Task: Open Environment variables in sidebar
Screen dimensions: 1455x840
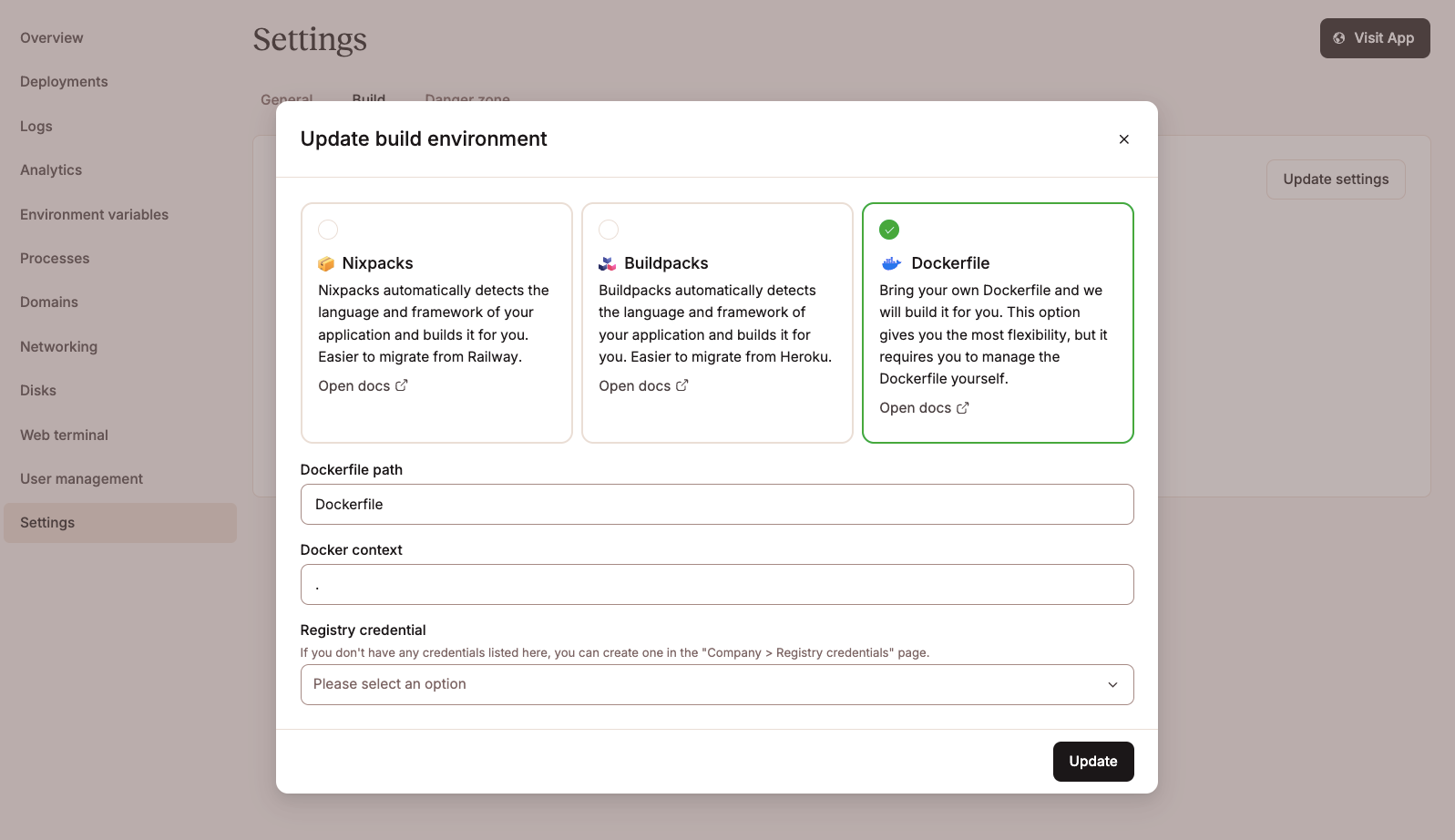Action: pos(95,215)
